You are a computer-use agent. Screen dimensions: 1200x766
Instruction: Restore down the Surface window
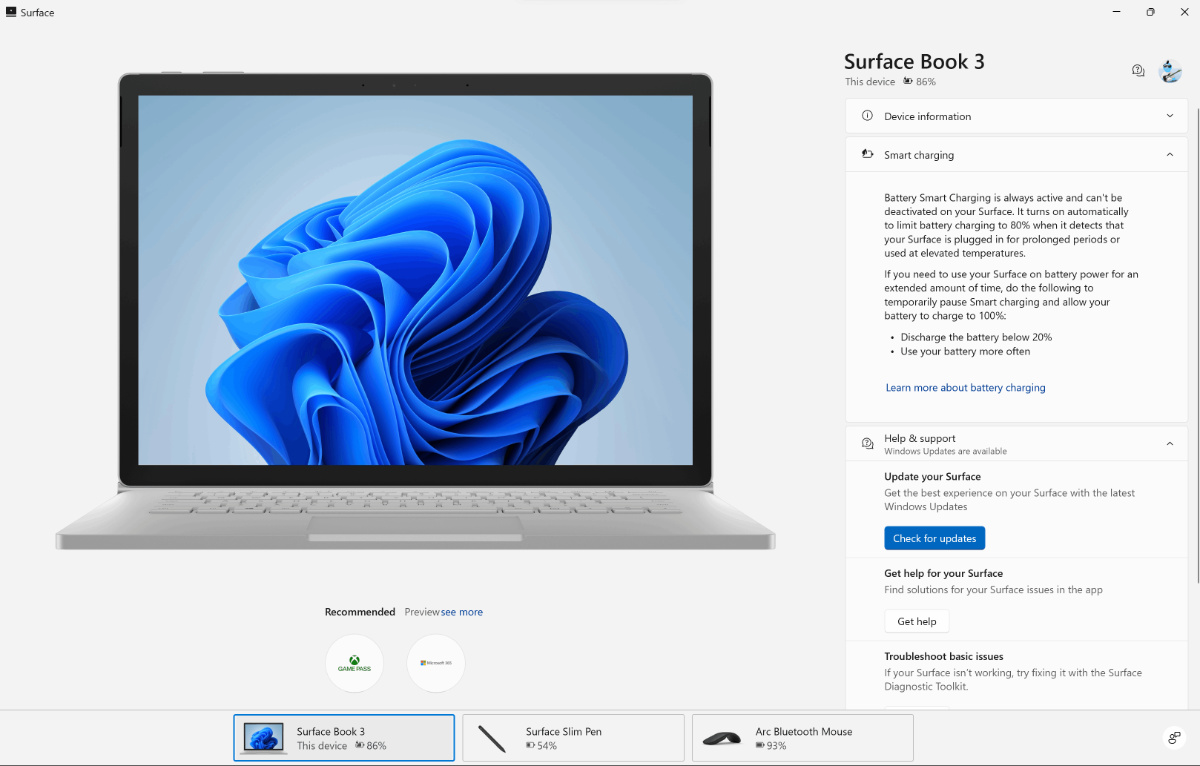(1150, 12)
